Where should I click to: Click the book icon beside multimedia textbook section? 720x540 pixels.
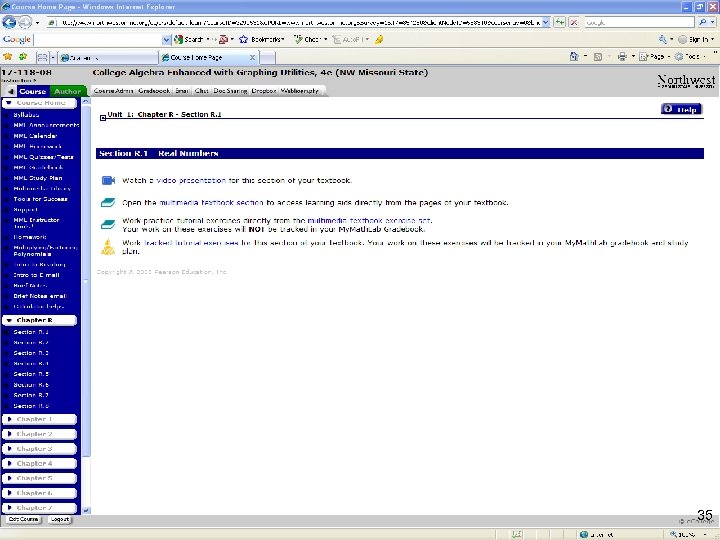(x=108, y=202)
